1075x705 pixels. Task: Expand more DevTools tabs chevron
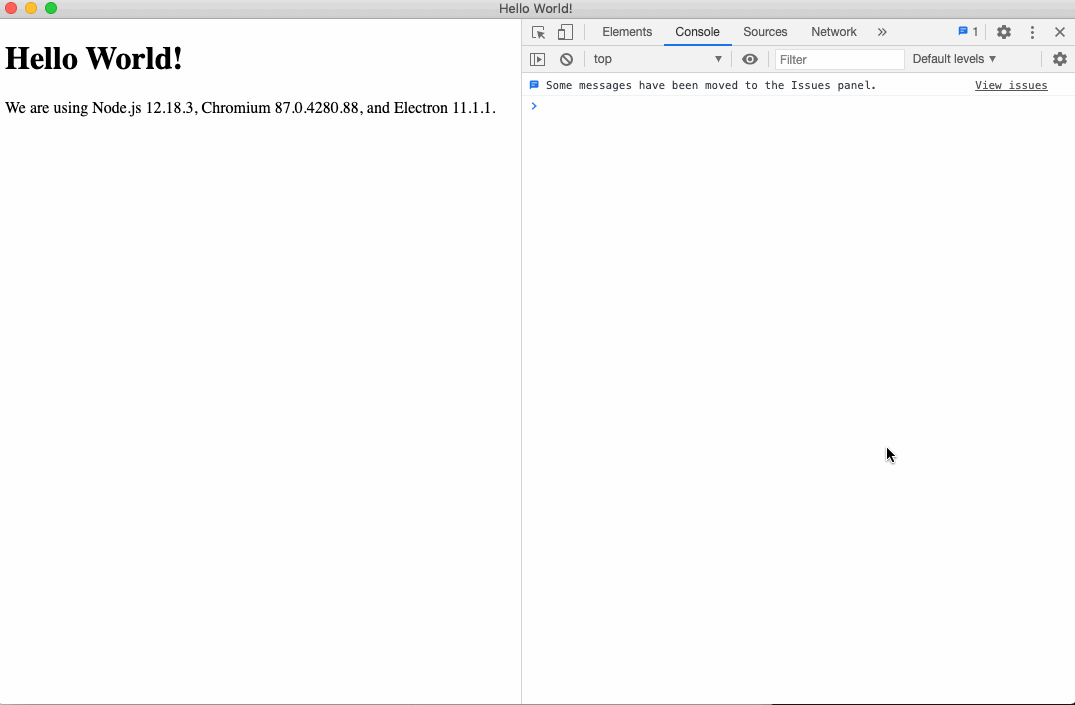[882, 32]
